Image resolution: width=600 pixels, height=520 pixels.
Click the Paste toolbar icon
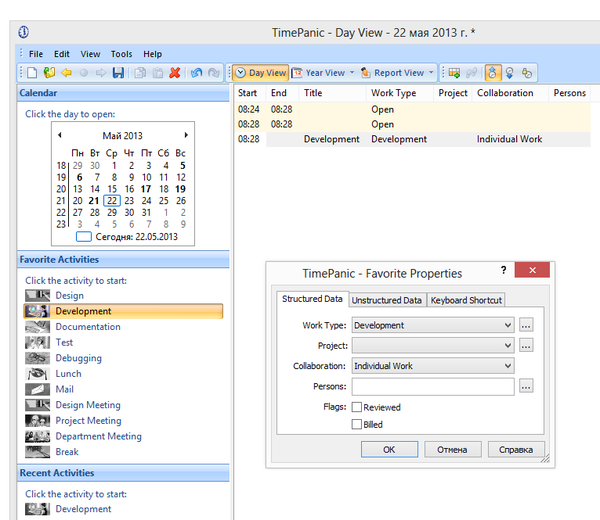coord(158,73)
